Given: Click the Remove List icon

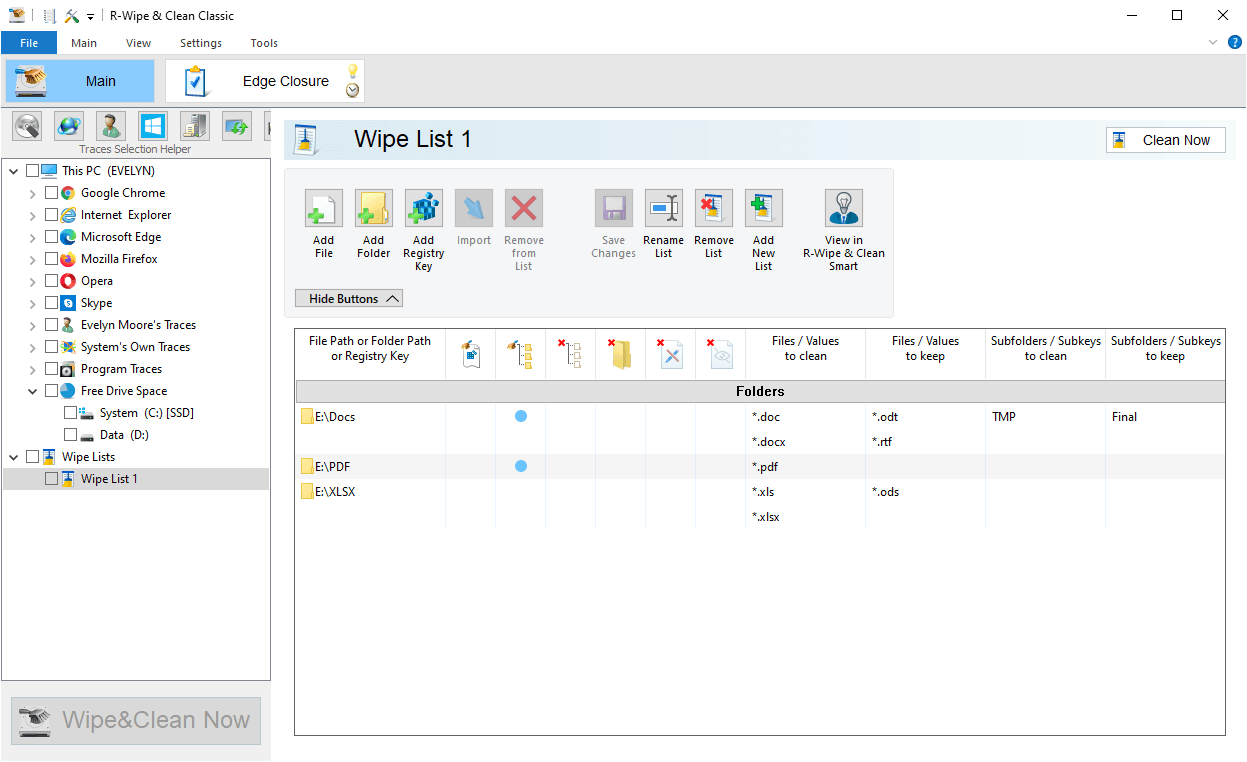Looking at the screenshot, I should (x=713, y=209).
